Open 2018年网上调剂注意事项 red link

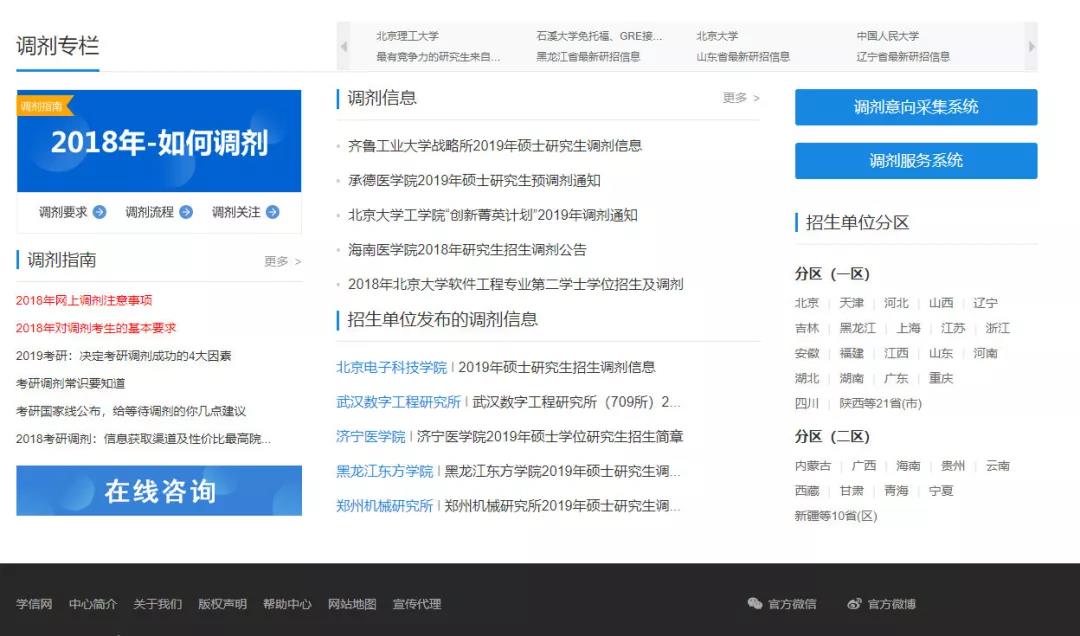point(84,300)
